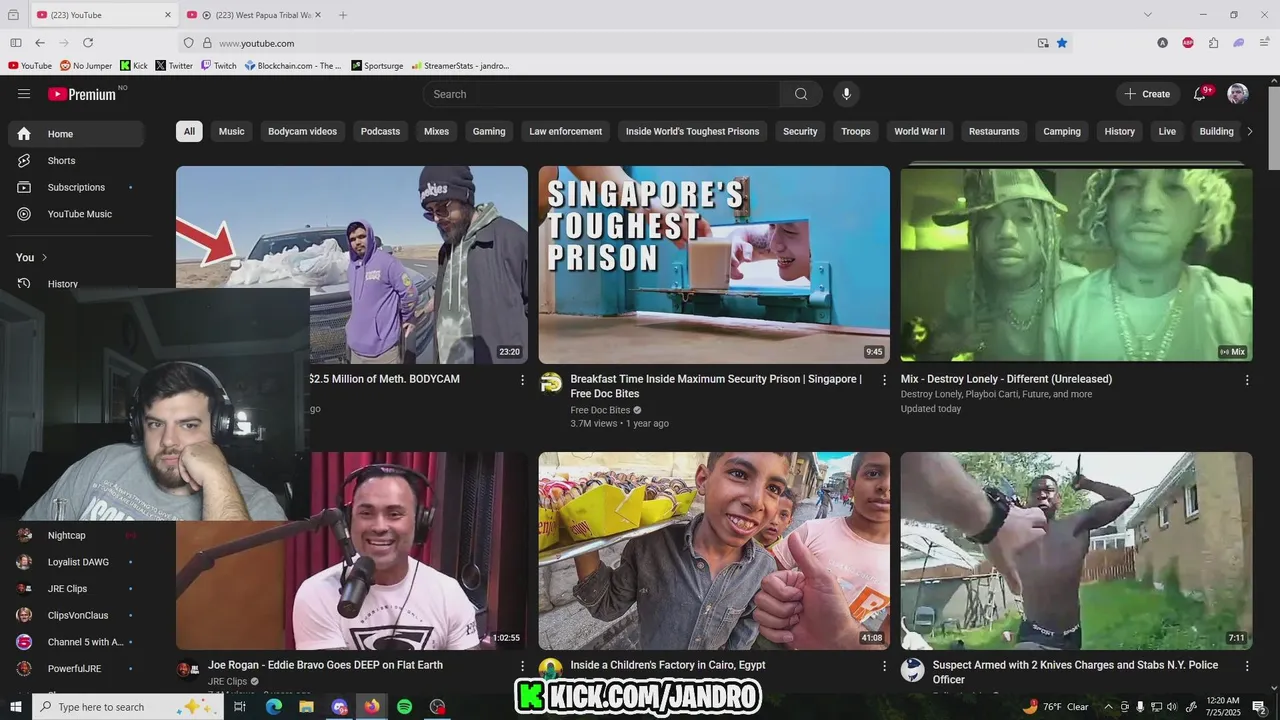Screen dimensions: 1280x720
Task: Open Subscriptions in the sidebar
Action: (x=75, y=187)
